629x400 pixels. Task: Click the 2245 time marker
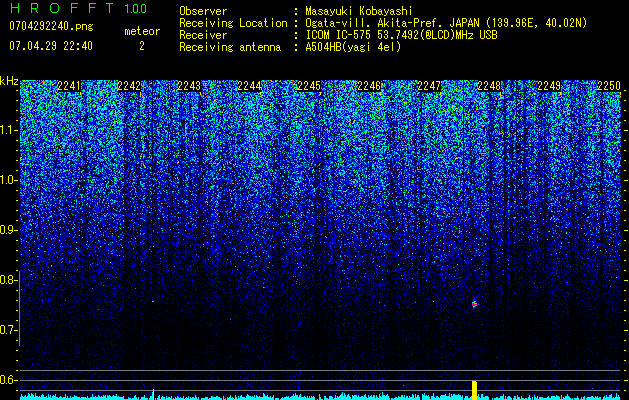pos(309,86)
